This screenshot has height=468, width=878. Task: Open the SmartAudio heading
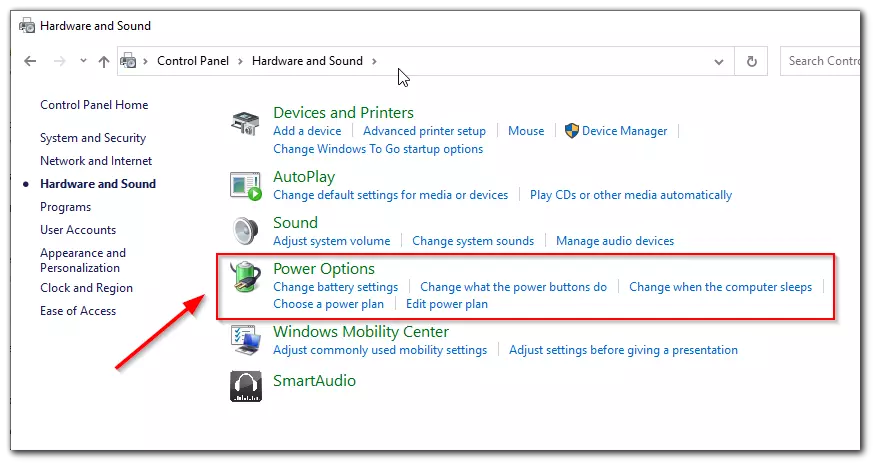tap(314, 381)
